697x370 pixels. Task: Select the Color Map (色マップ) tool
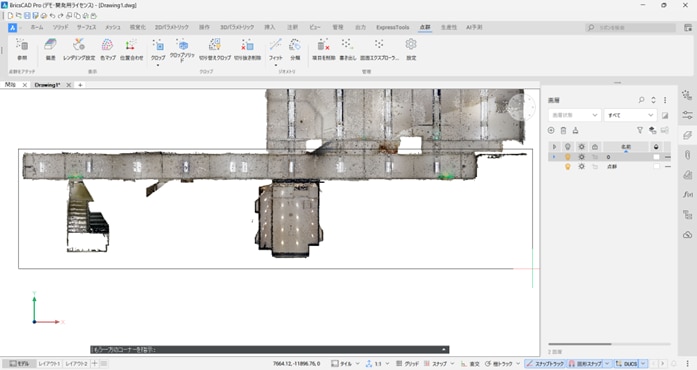point(108,49)
